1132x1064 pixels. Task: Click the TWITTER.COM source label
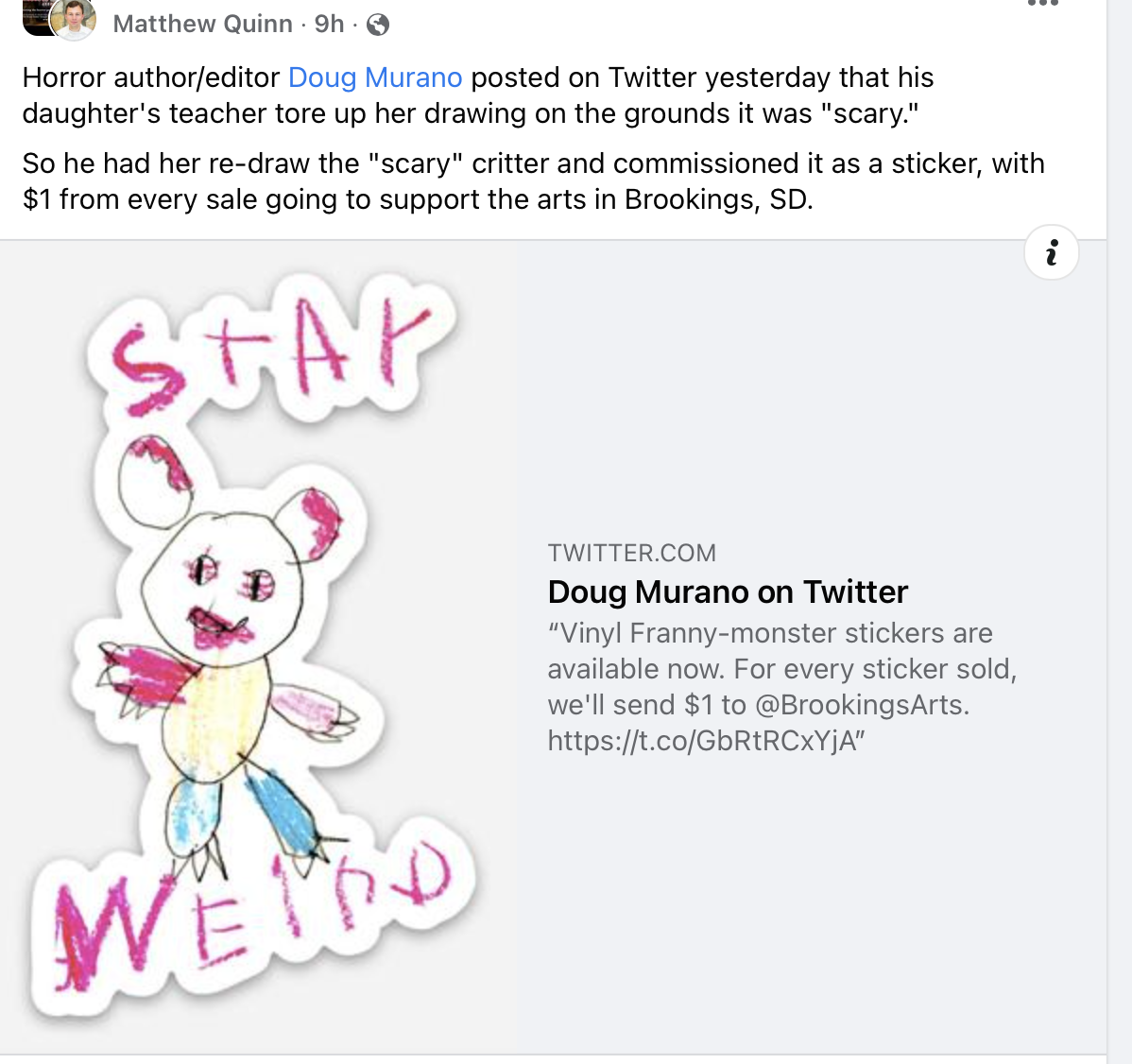(631, 553)
